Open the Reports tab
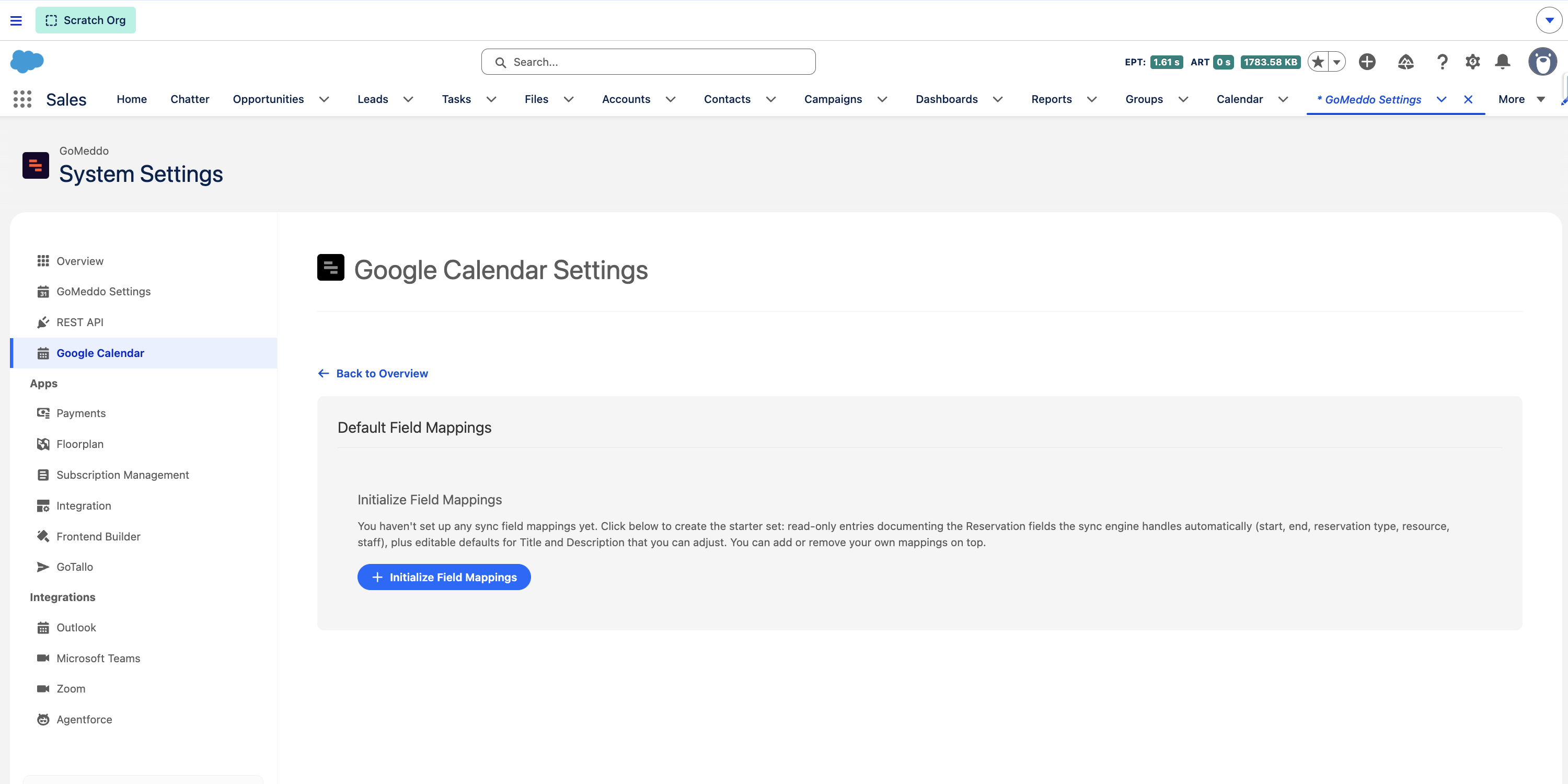 (x=1051, y=99)
